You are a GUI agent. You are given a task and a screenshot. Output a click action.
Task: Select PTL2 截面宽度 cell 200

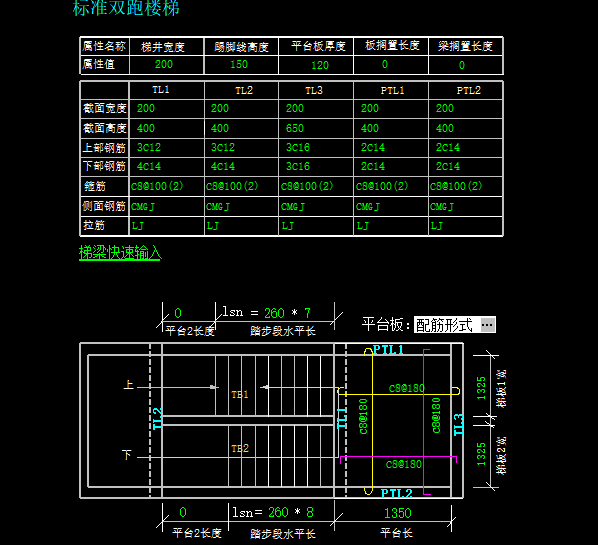point(445,108)
